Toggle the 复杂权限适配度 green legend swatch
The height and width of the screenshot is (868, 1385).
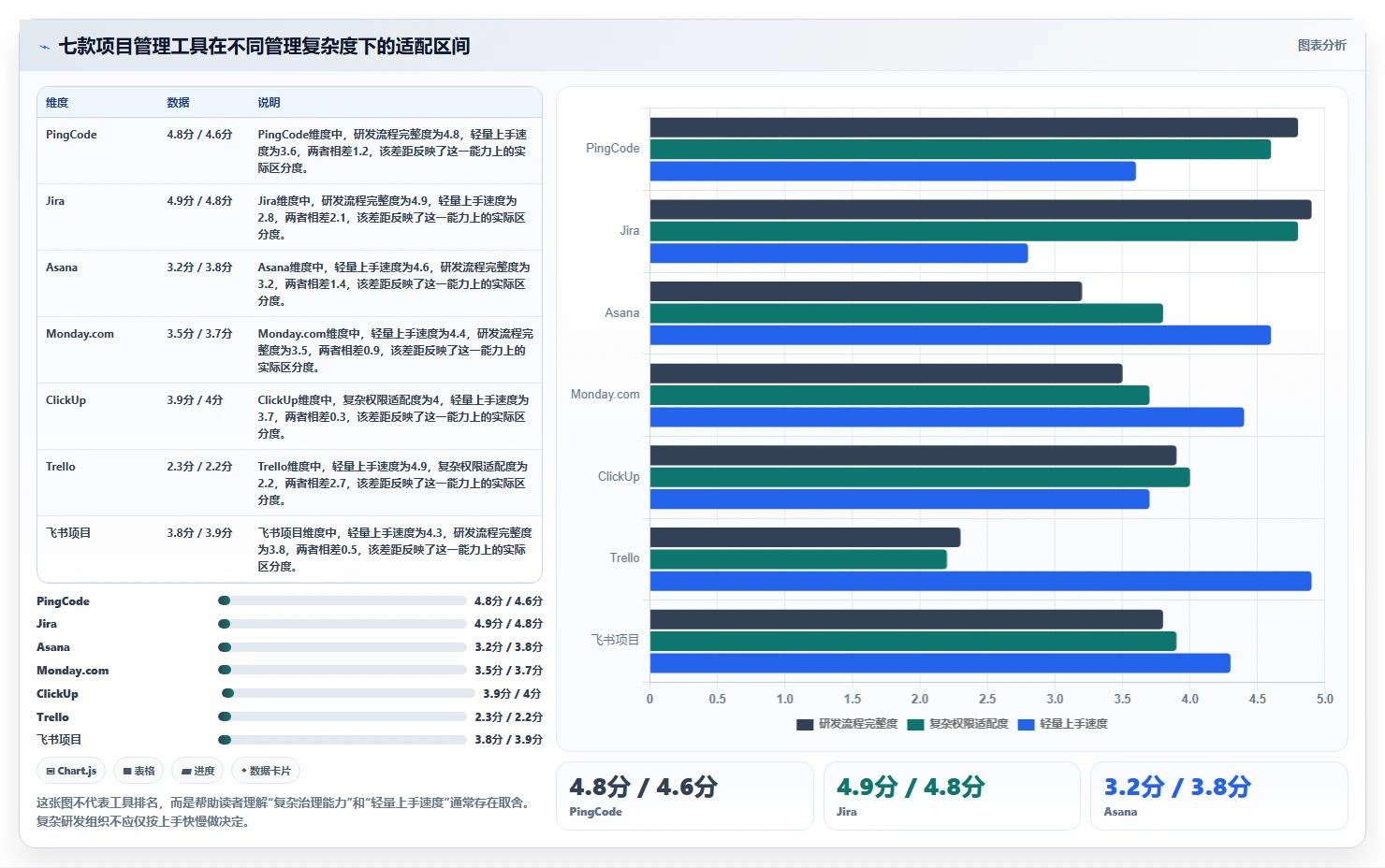tap(915, 724)
